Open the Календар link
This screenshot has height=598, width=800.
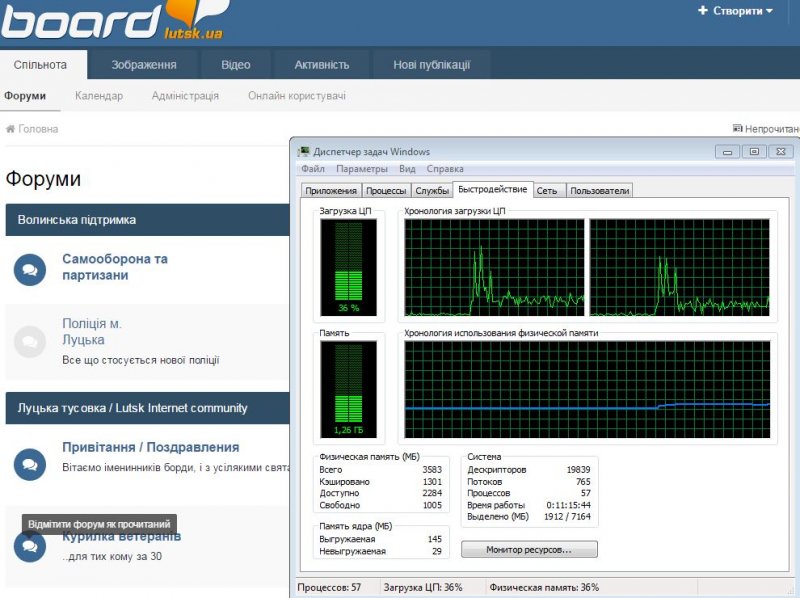pos(99,96)
